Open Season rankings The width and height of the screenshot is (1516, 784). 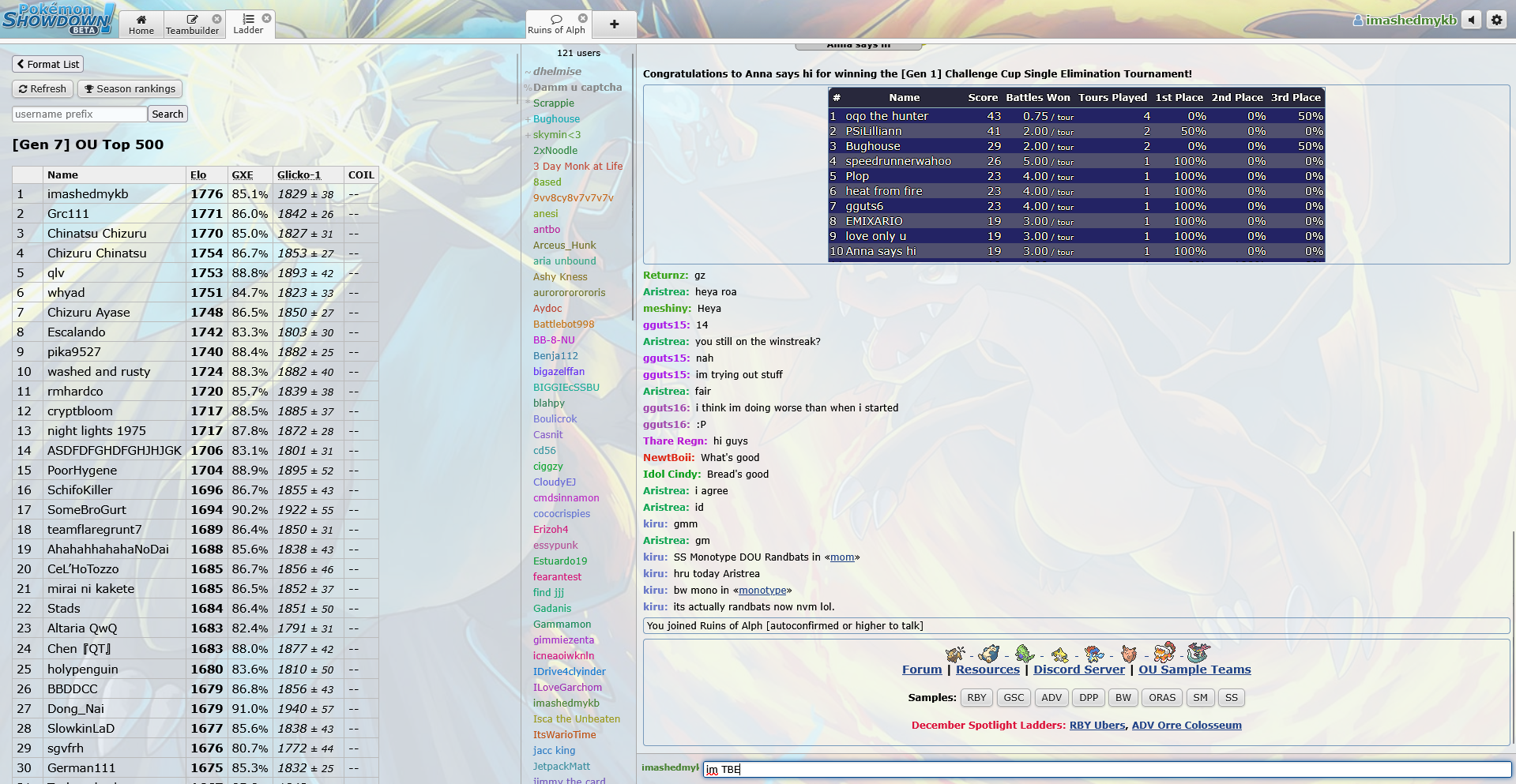pyautogui.click(x=130, y=89)
